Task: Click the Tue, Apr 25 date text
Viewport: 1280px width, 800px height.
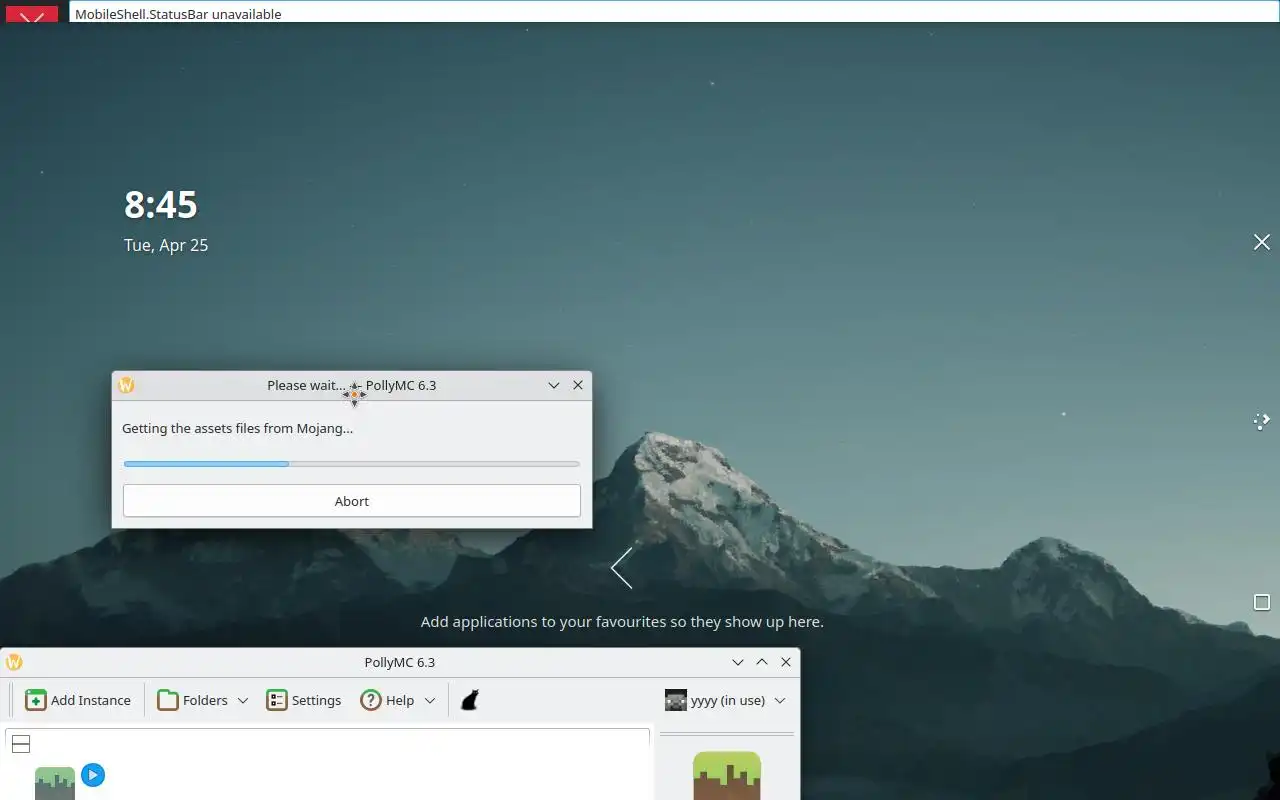Action: [166, 245]
